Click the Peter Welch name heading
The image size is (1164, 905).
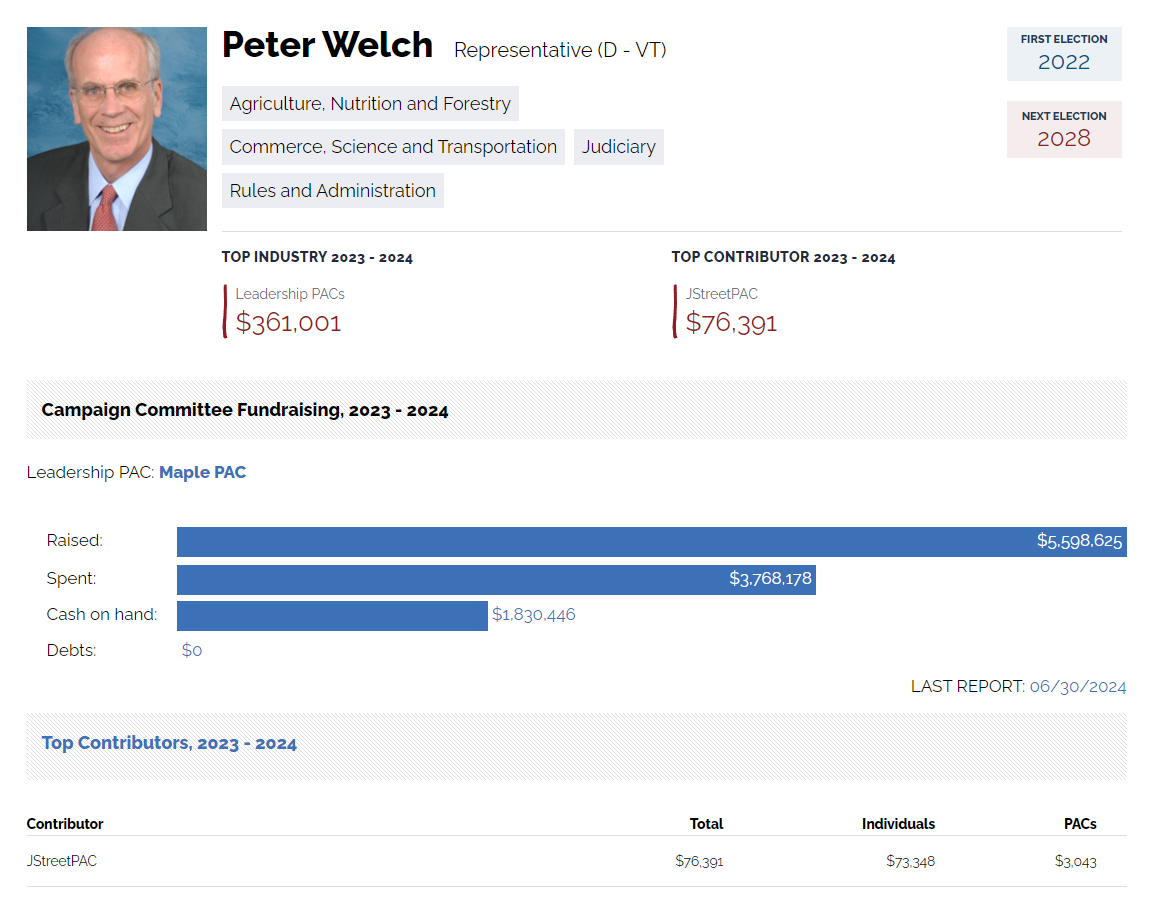coord(327,46)
